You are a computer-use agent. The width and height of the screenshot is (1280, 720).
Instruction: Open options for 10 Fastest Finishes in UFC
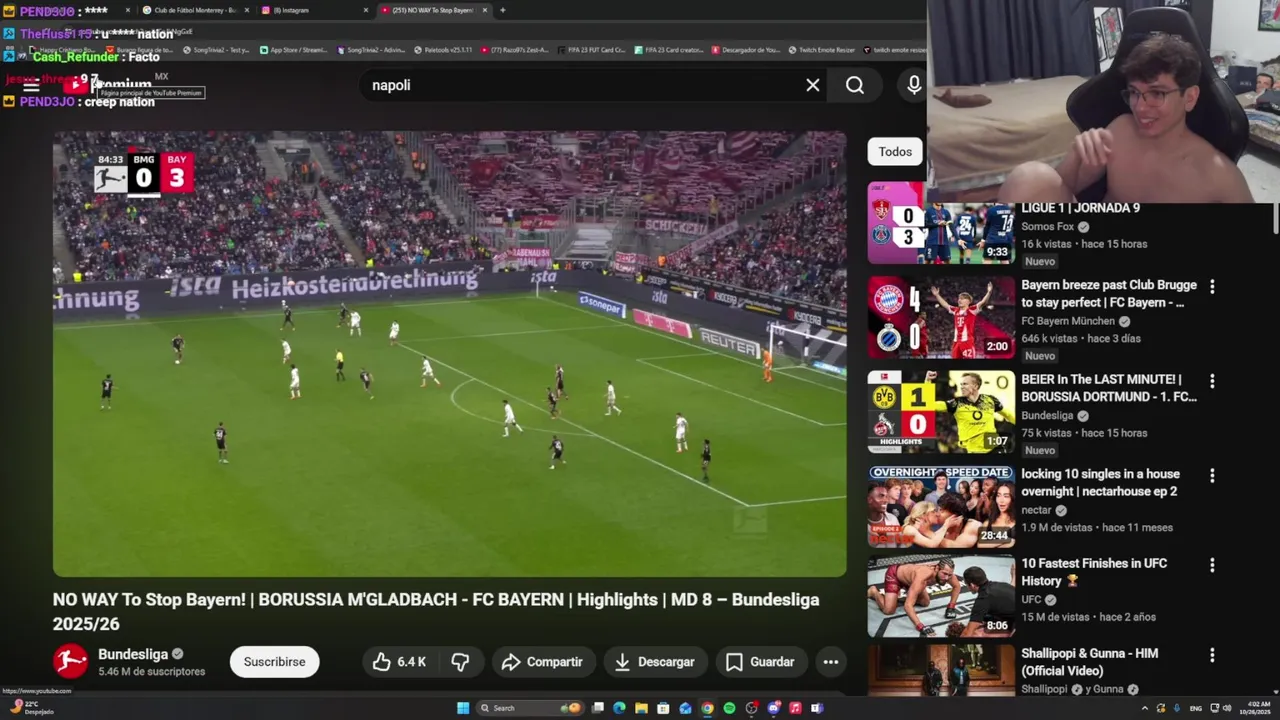(1212, 565)
